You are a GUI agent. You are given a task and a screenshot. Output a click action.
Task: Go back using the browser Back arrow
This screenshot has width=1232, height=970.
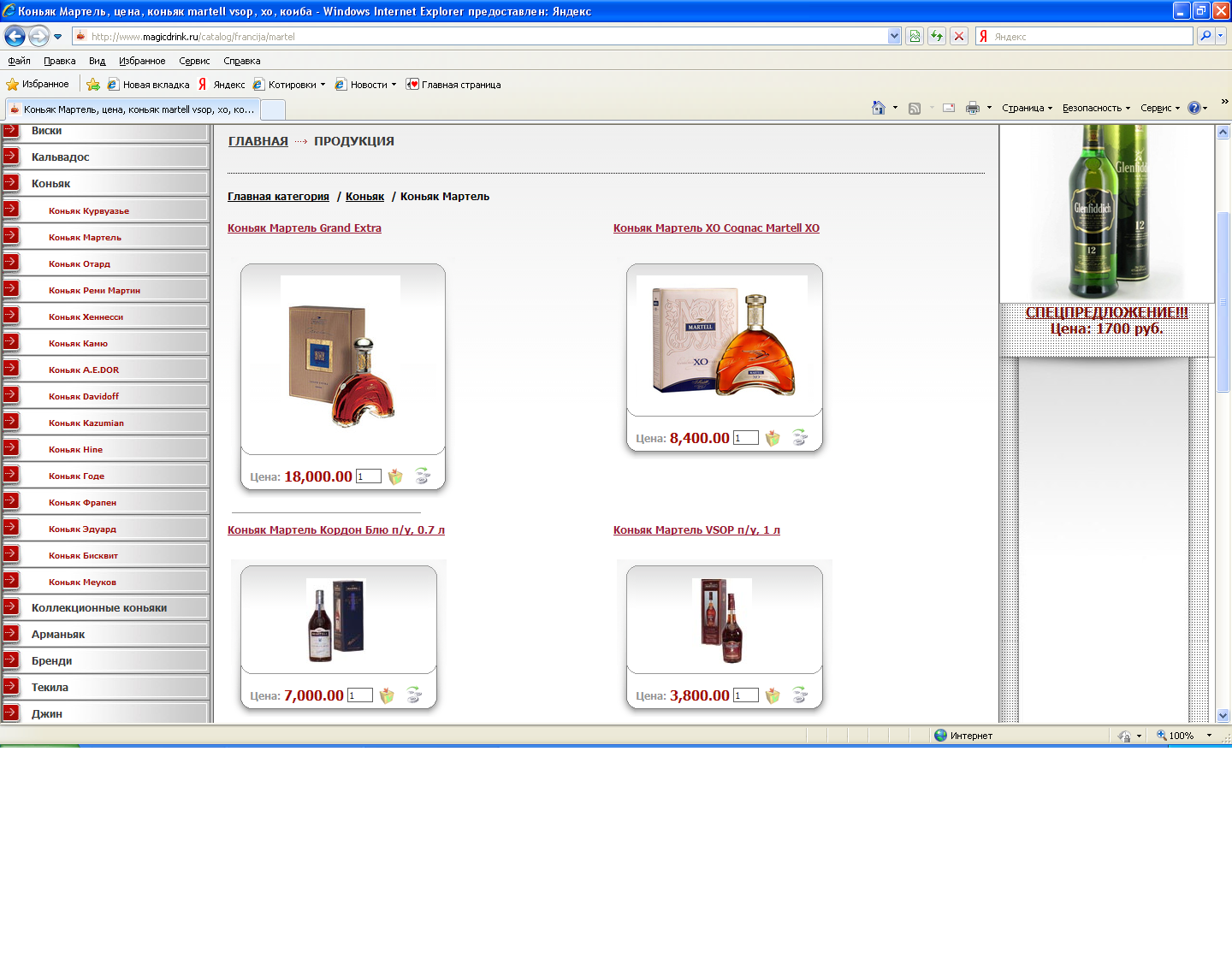click(15, 36)
